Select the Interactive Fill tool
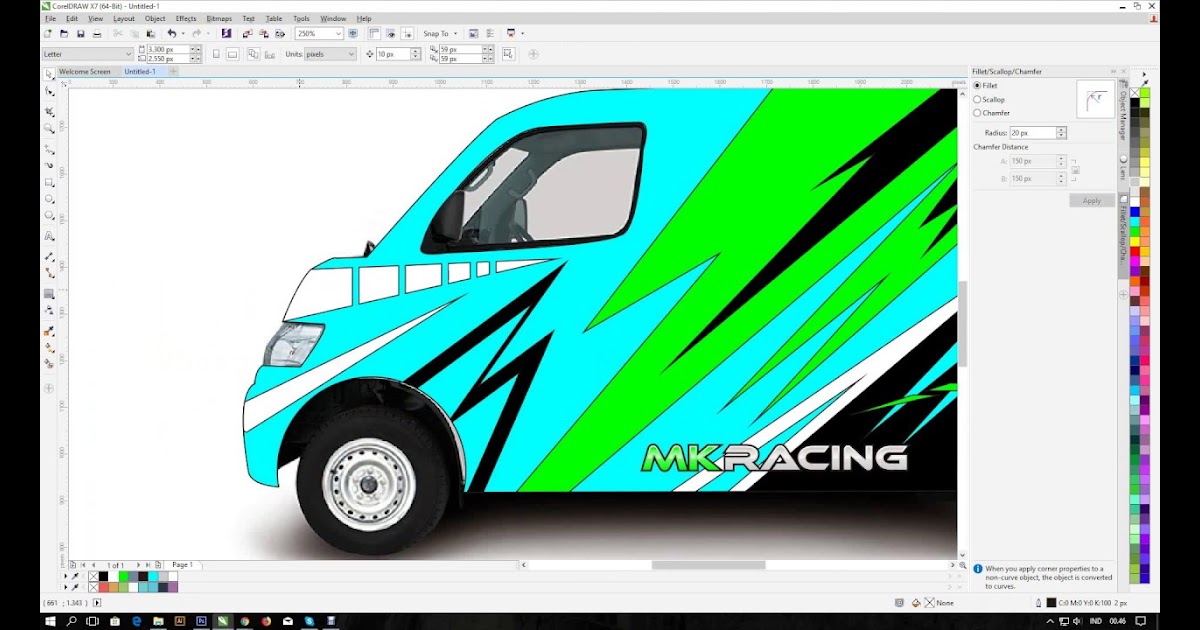The height and width of the screenshot is (630, 1200). (49, 347)
